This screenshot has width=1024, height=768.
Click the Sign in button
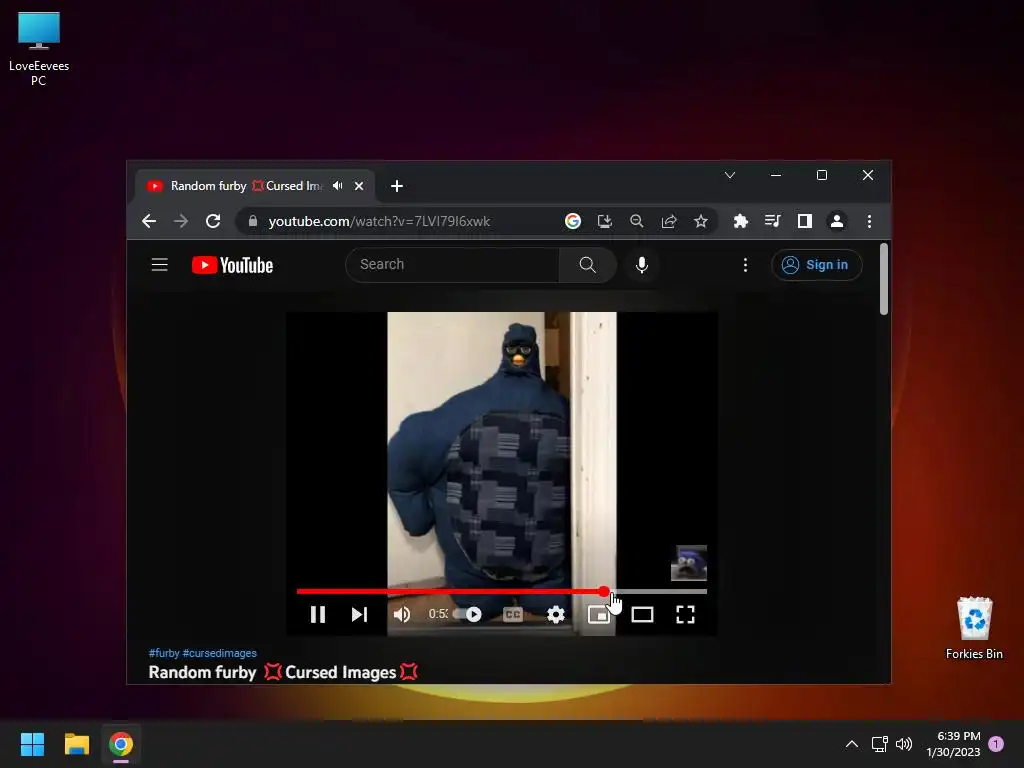[x=816, y=264]
